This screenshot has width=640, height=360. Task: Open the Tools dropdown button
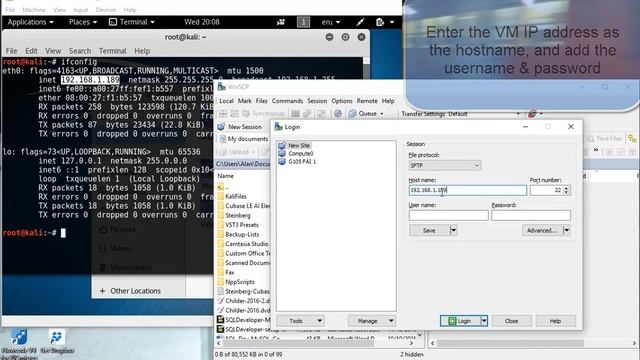click(300, 321)
